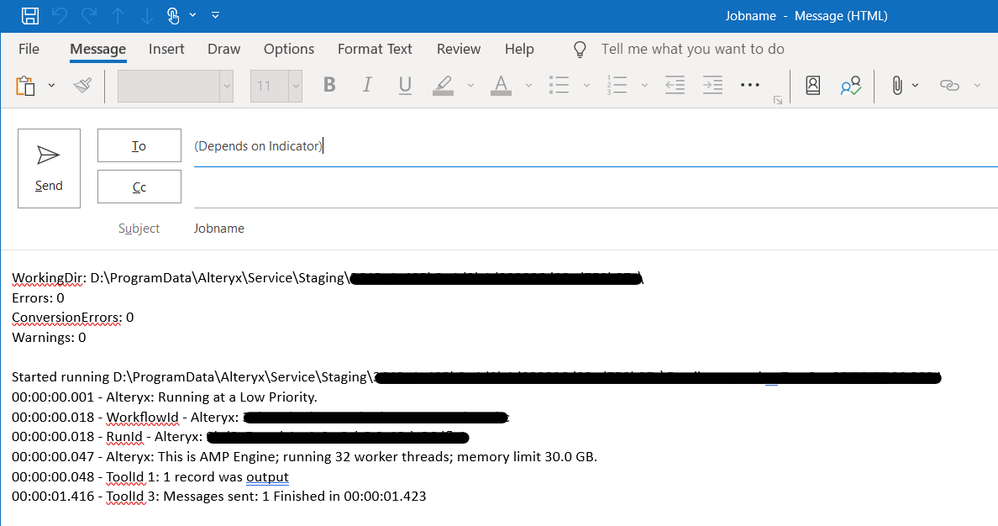Viewport: 998px width, 526px height.
Task: Select the Format Painter brush
Action: (x=83, y=85)
